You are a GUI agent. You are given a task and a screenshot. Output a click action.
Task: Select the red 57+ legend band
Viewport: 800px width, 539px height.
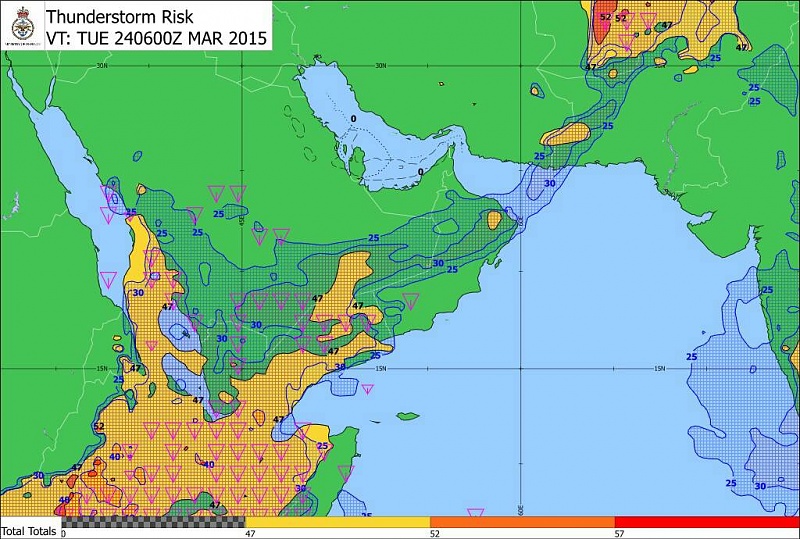pos(707,522)
